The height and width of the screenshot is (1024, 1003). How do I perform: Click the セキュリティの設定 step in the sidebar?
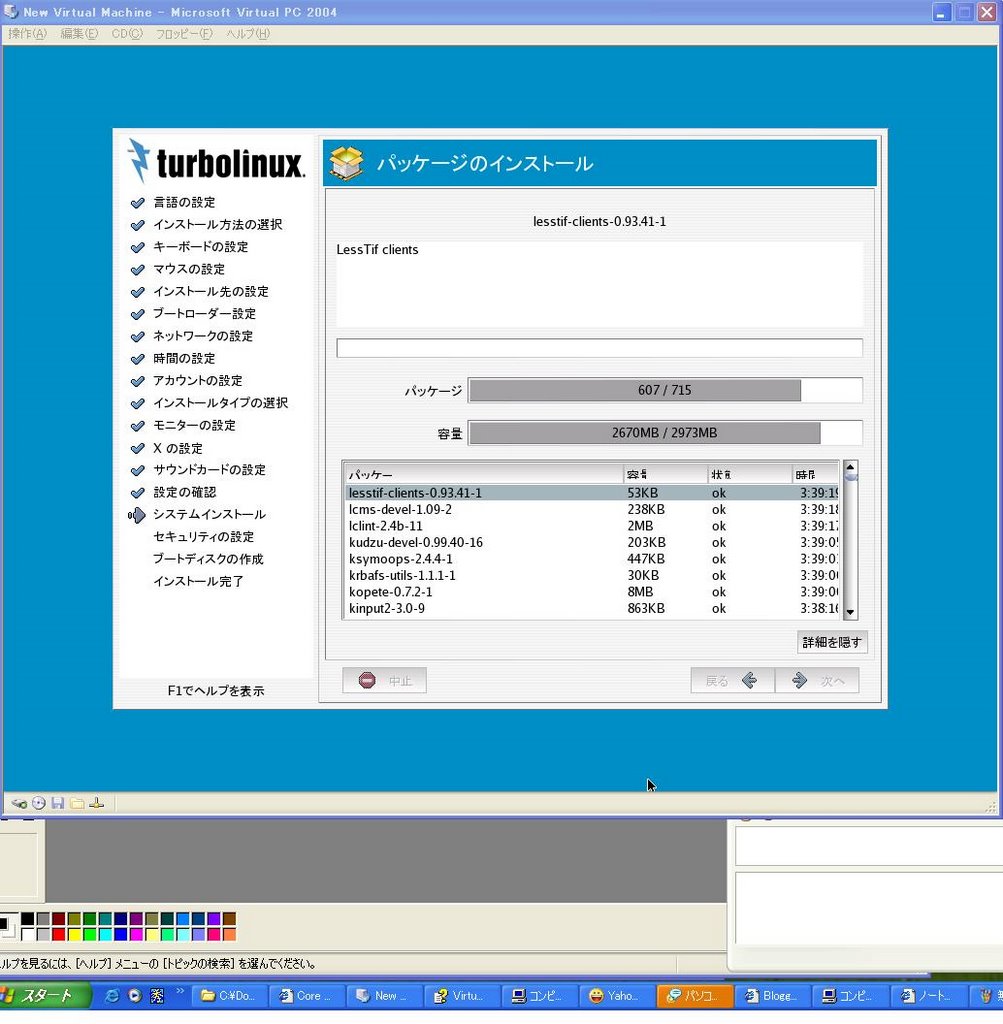click(x=203, y=537)
